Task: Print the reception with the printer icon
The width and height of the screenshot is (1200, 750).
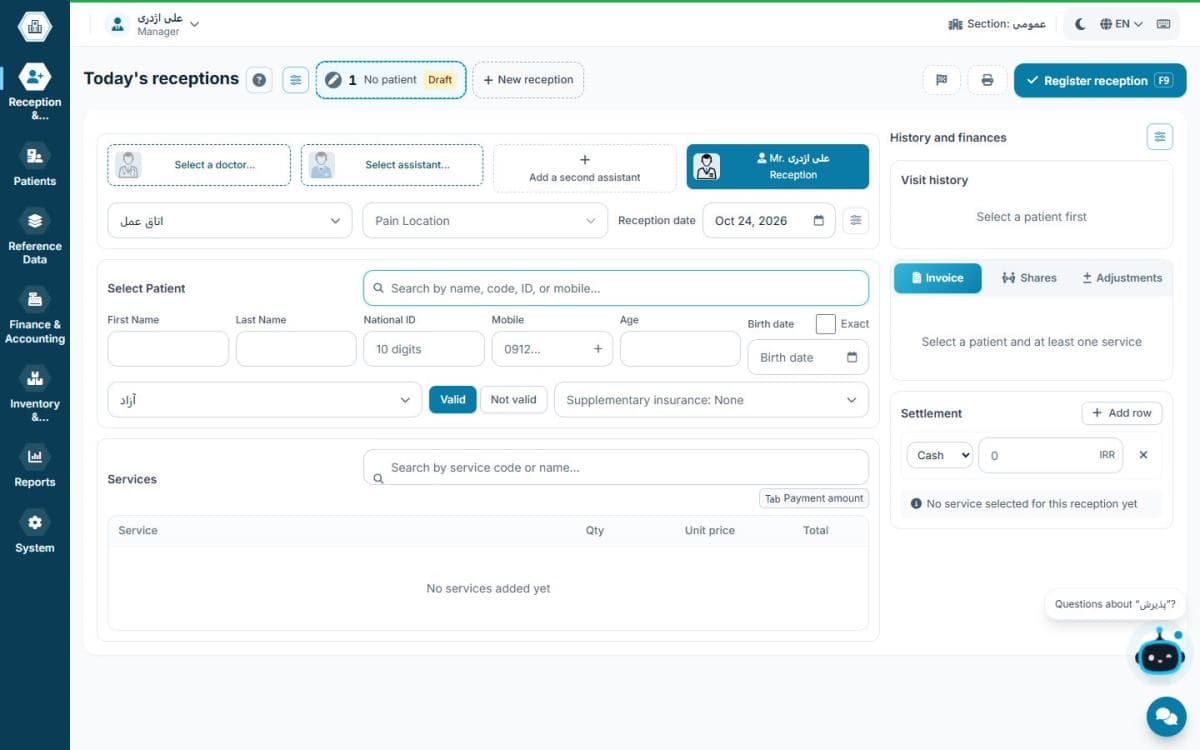Action: point(987,80)
